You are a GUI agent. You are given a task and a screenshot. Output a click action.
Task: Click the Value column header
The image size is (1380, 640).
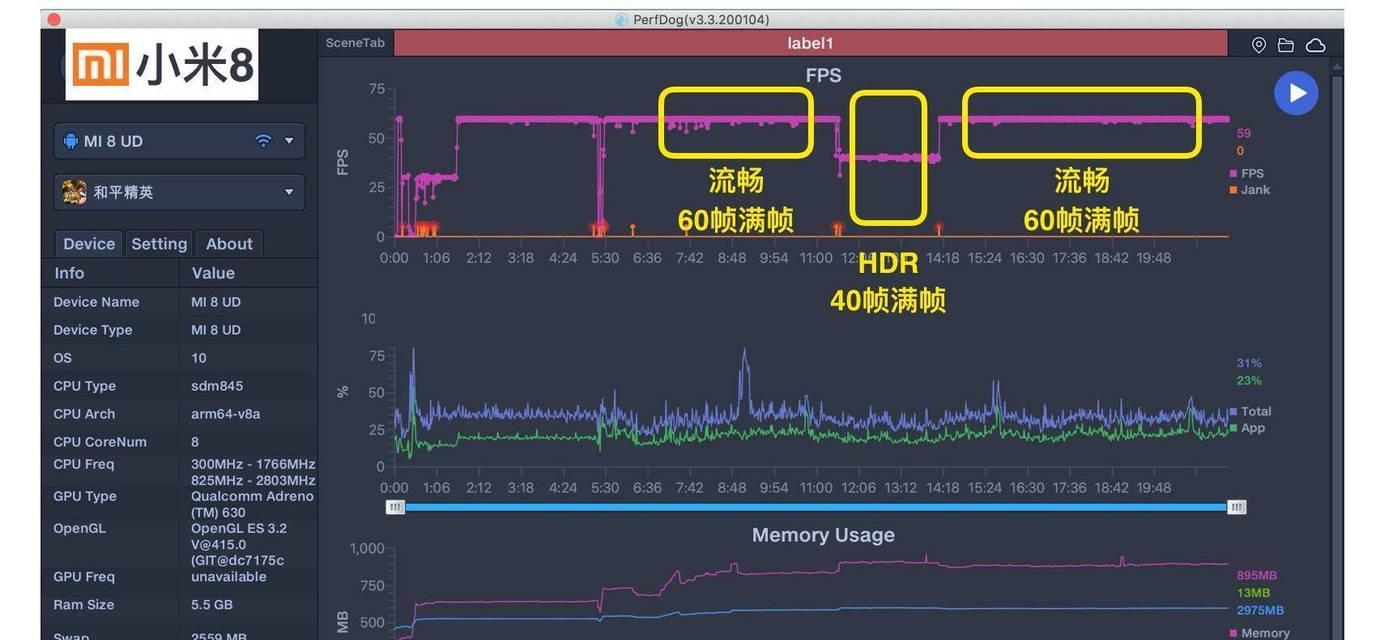(x=213, y=273)
